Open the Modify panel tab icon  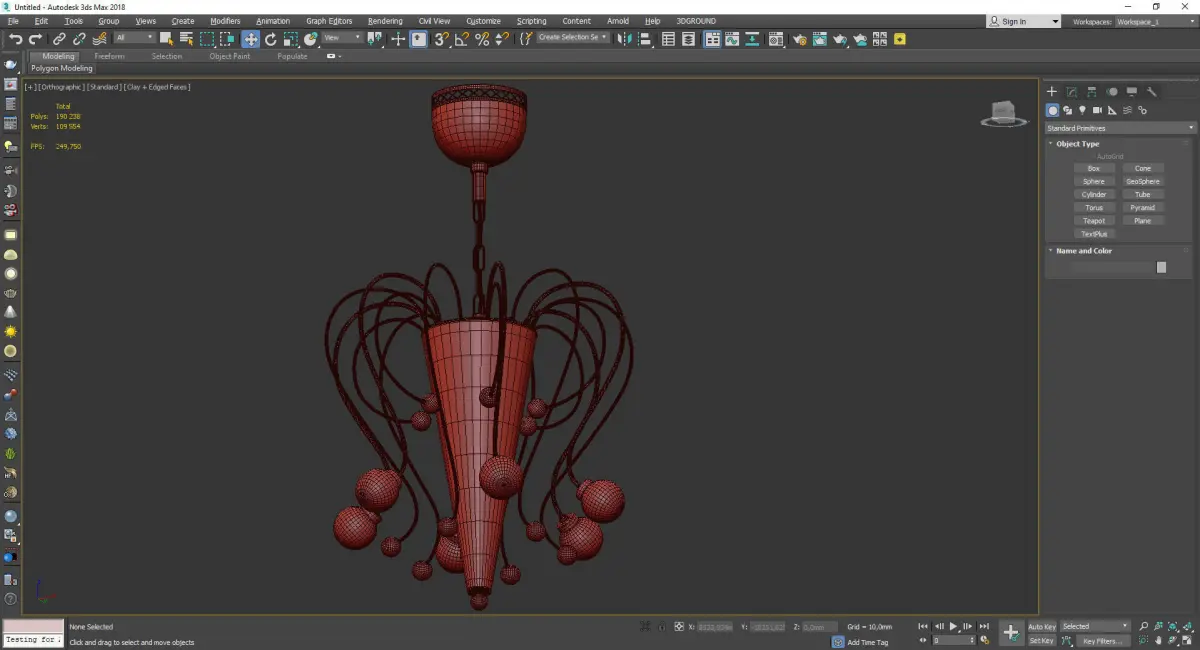click(1071, 92)
